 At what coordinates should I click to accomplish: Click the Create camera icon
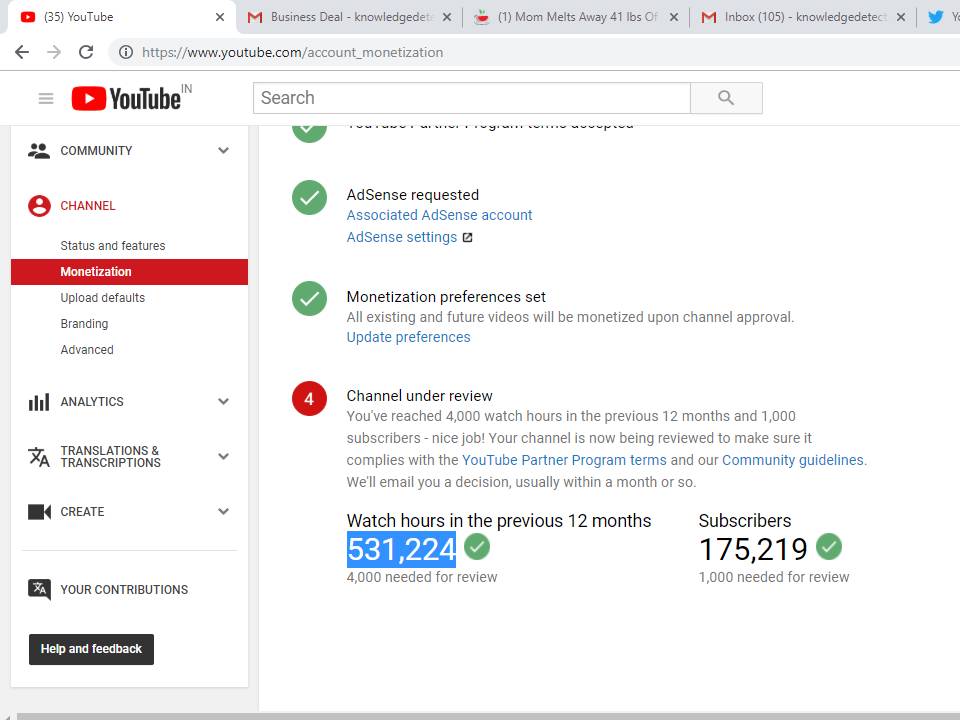point(39,512)
